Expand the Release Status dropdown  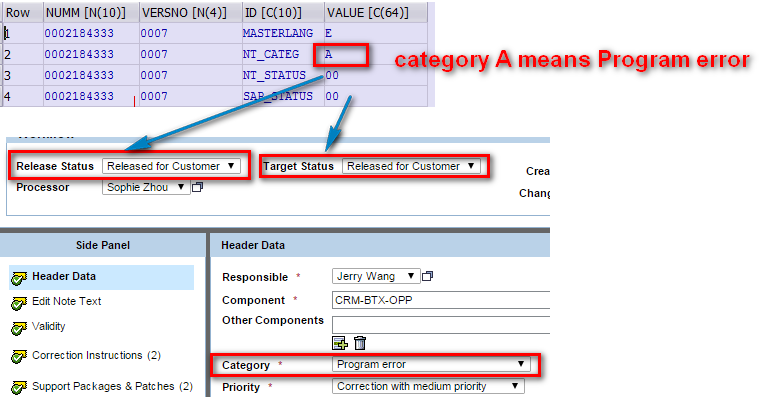pos(171,166)
